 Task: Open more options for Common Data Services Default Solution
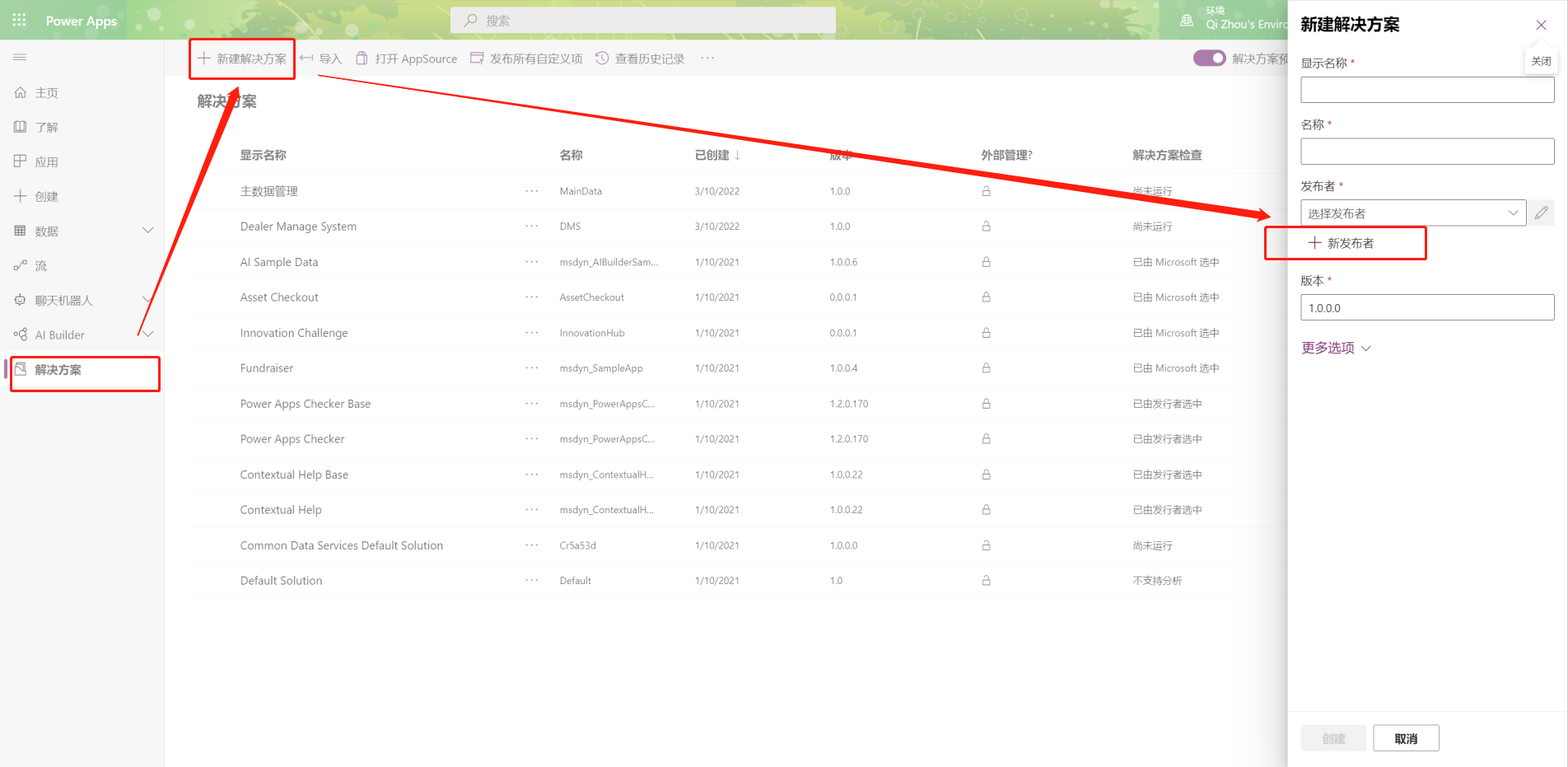(x=532, y=545)
